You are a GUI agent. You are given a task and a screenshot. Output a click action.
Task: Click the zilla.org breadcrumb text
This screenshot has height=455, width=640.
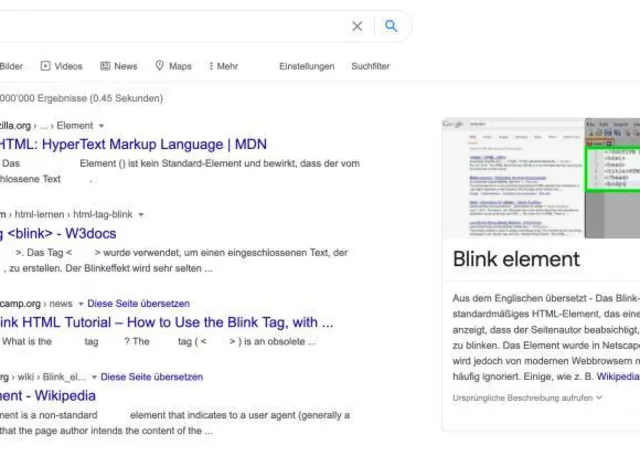click(16, 126)
